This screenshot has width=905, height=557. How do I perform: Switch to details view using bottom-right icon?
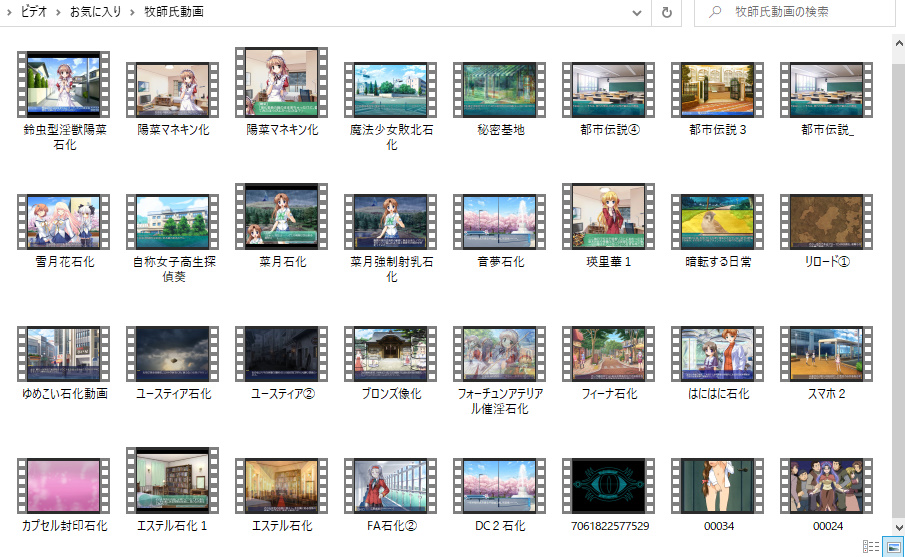[871, 546]
